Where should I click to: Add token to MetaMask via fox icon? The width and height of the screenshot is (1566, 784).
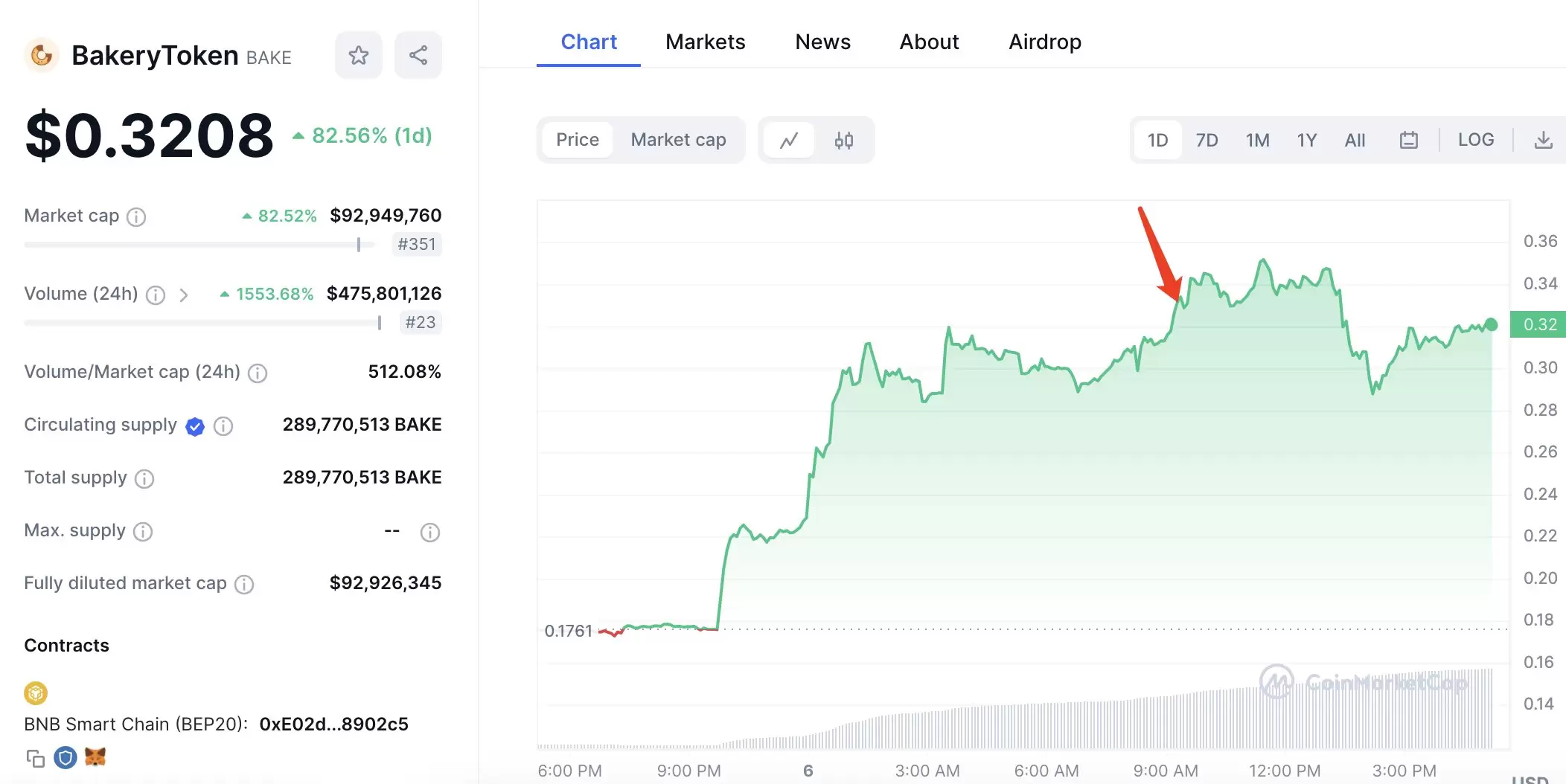point(95,757)
